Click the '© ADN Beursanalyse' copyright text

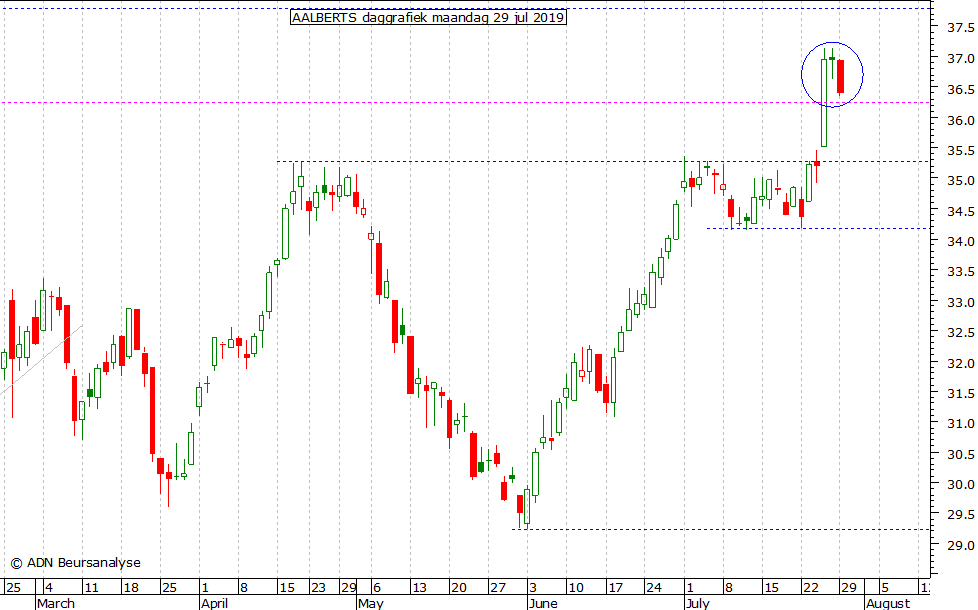point(75,563)
